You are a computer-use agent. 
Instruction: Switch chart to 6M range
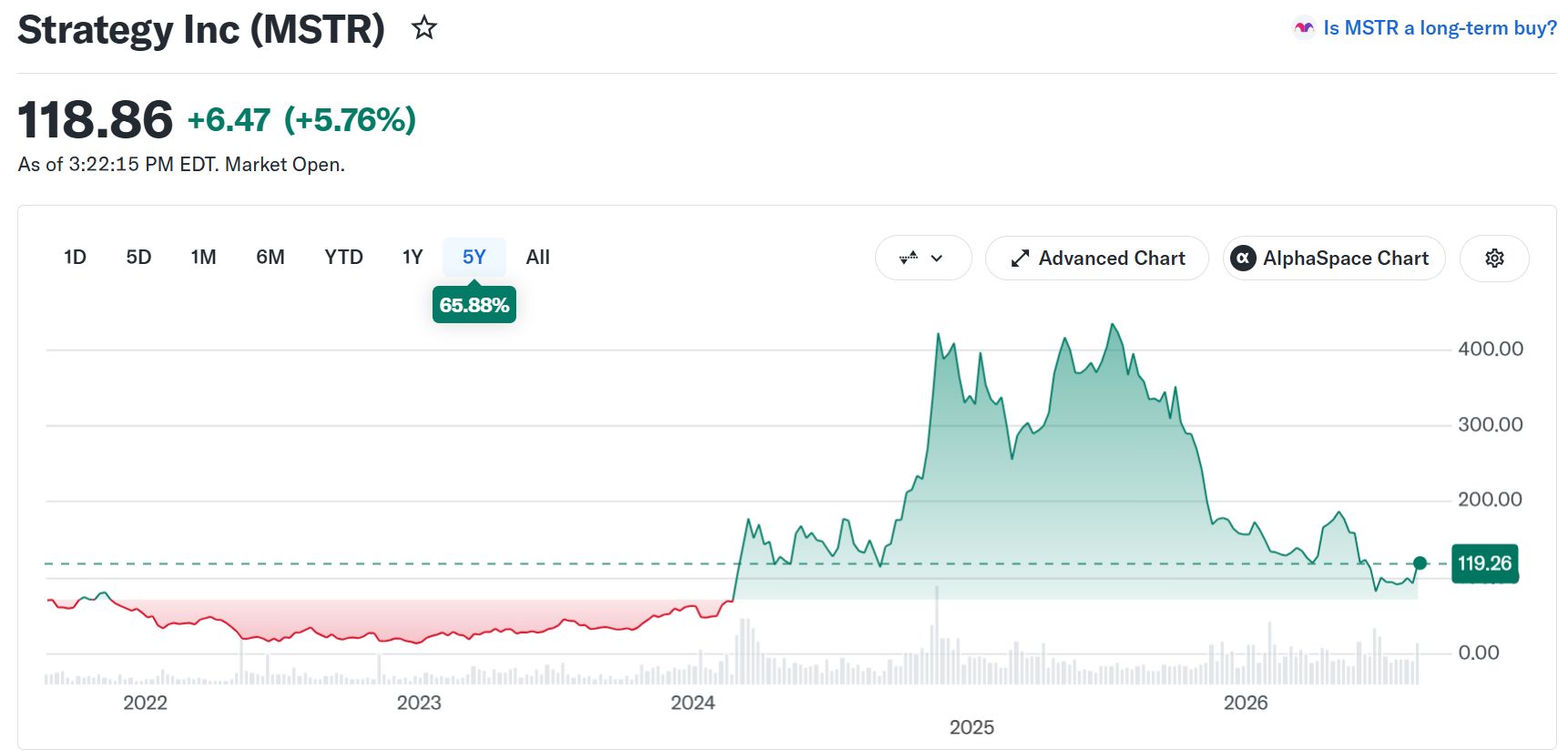(x=270, y=258)
